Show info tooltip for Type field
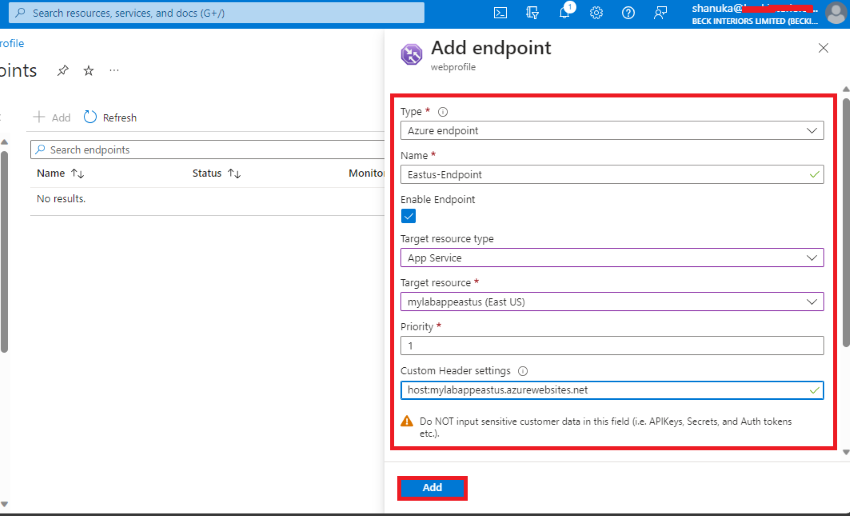This screenshot has height=516, width=850. click(x=443, y=112)
